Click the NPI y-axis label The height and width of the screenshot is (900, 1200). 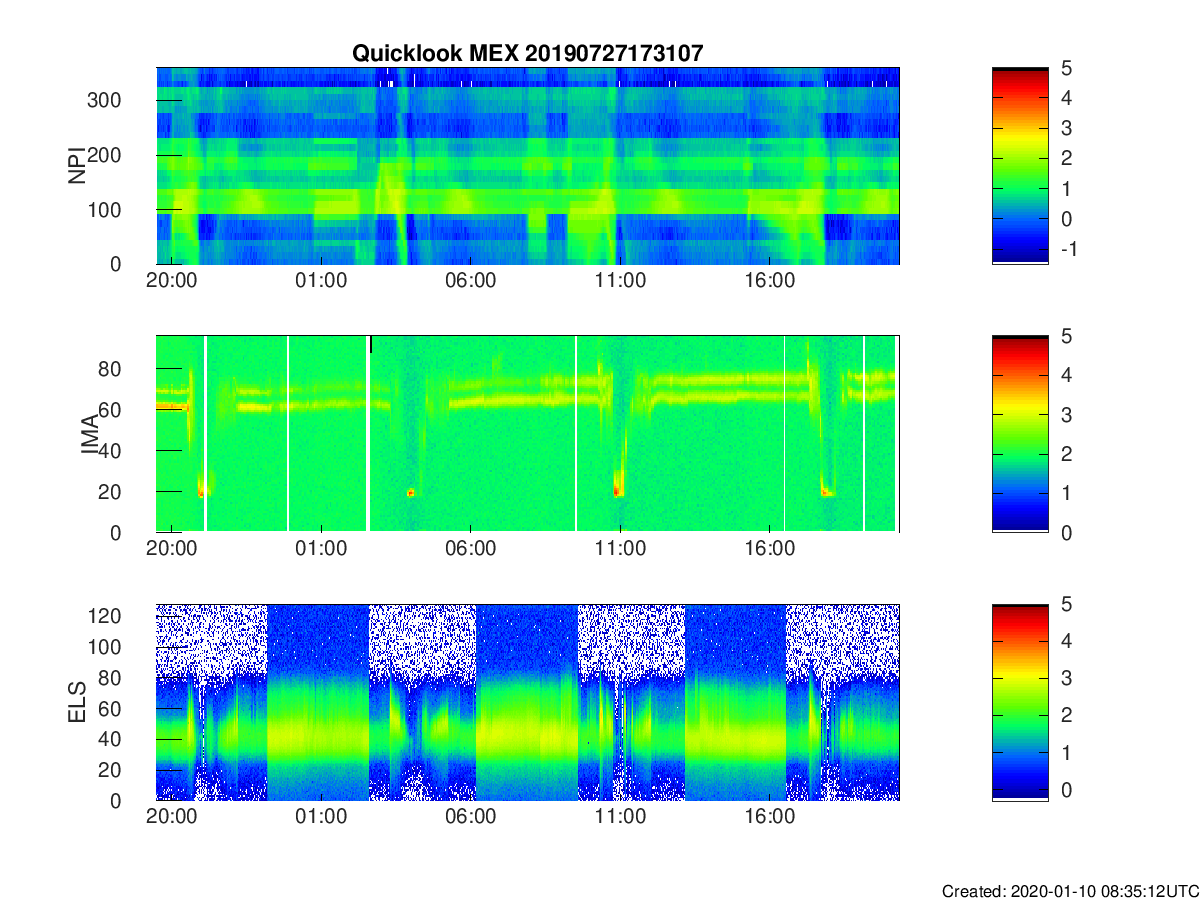coord(76,166)
